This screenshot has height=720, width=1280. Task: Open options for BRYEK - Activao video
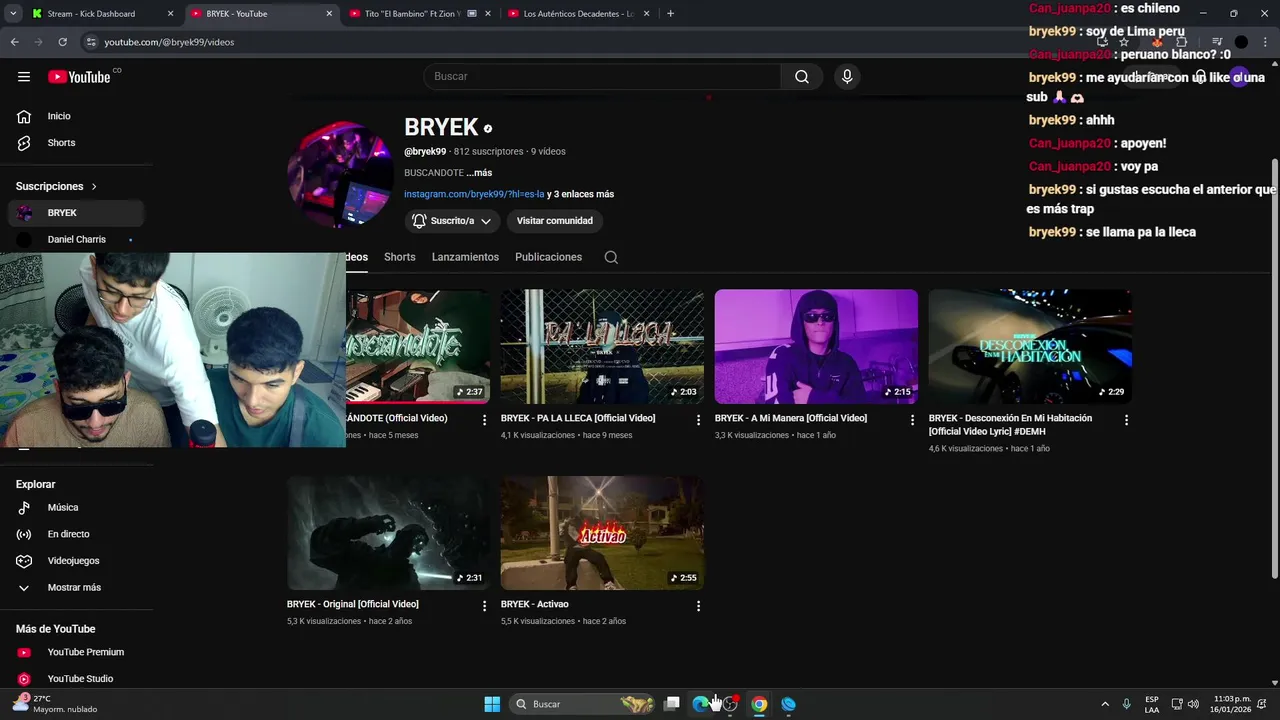pyautogui.click(x=698, y=606)
